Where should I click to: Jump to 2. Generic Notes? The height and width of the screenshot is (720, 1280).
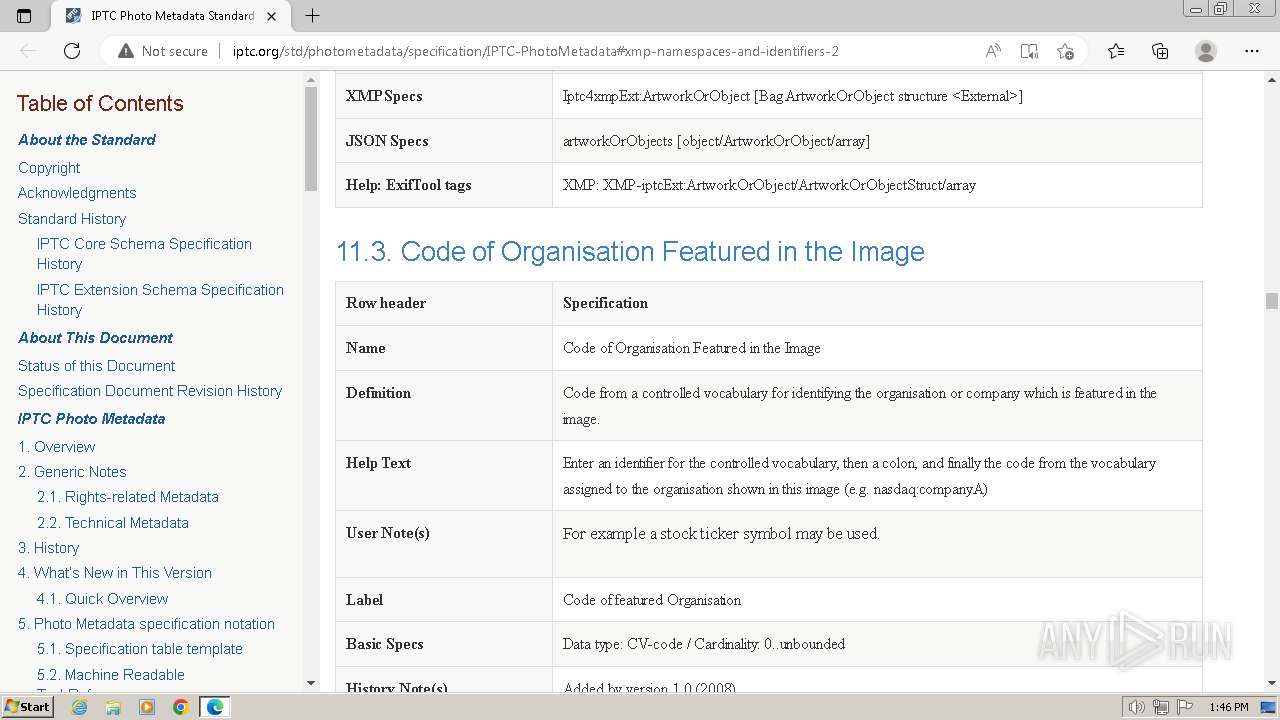point(72,472)
